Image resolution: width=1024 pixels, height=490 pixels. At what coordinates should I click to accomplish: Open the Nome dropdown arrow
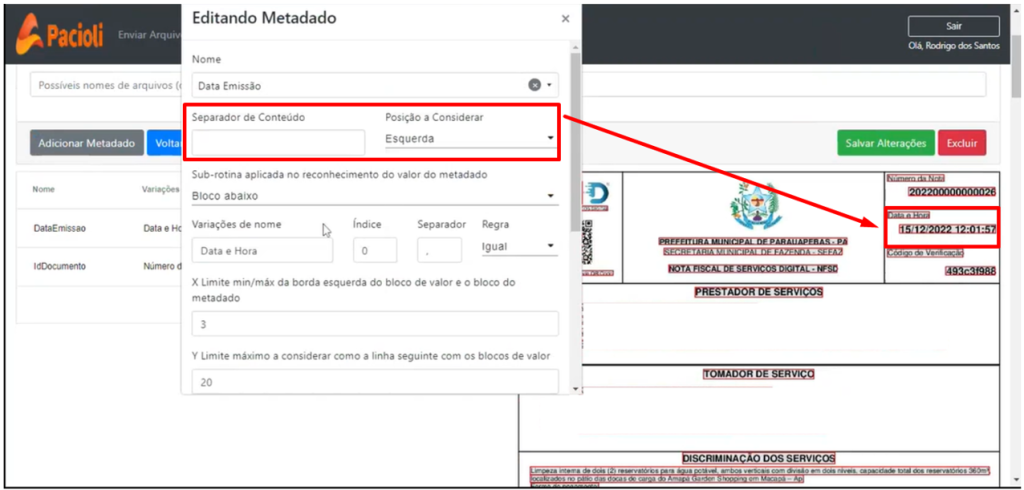550,86
